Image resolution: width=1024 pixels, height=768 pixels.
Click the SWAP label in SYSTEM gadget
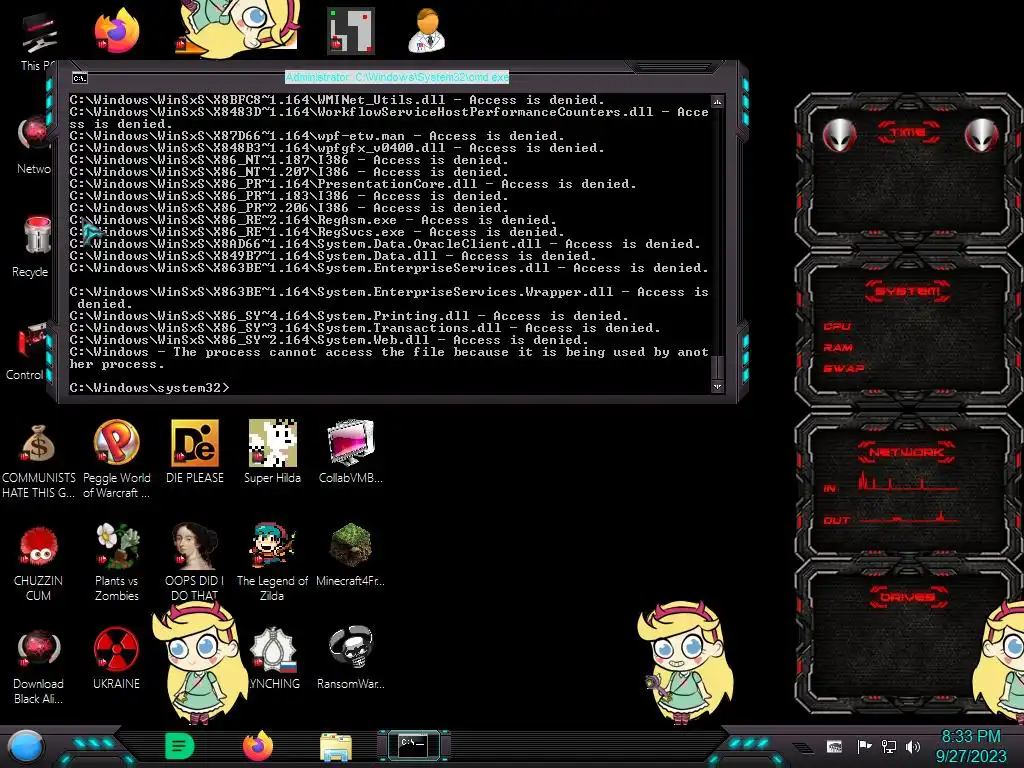[844, 368]
